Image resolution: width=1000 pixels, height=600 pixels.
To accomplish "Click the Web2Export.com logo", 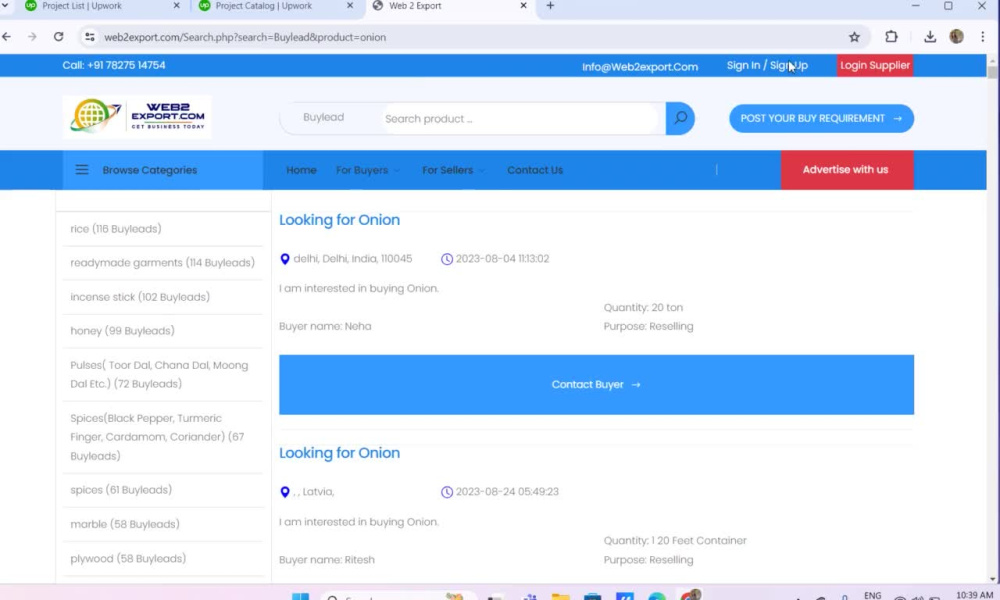I will click(x=136, y=117).
